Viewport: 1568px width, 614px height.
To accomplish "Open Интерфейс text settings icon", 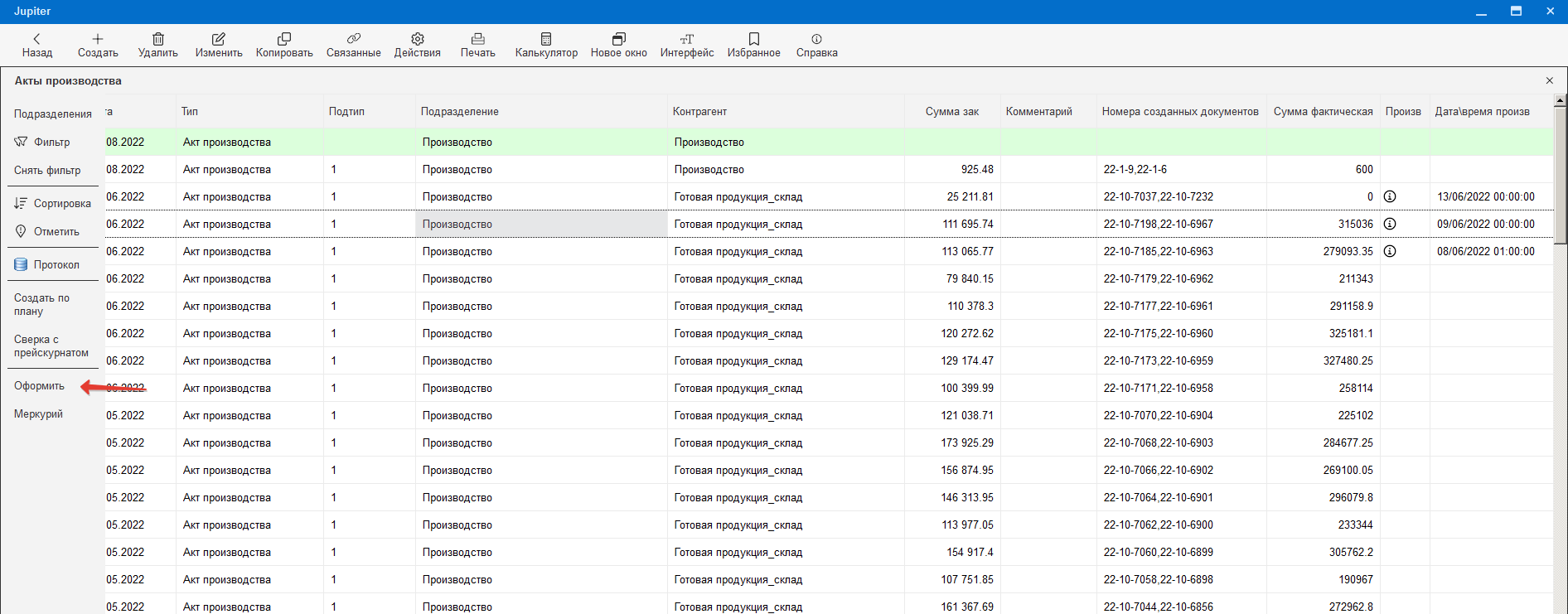I will pos(687,38).
